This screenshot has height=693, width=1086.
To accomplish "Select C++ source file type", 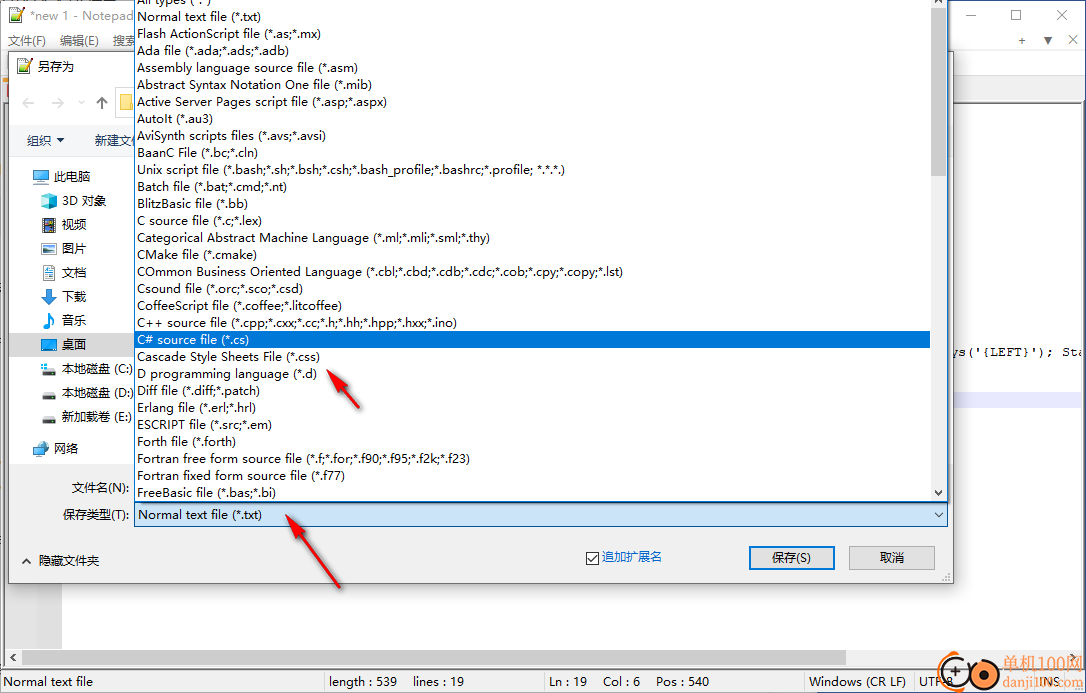I will click(532, 323).
